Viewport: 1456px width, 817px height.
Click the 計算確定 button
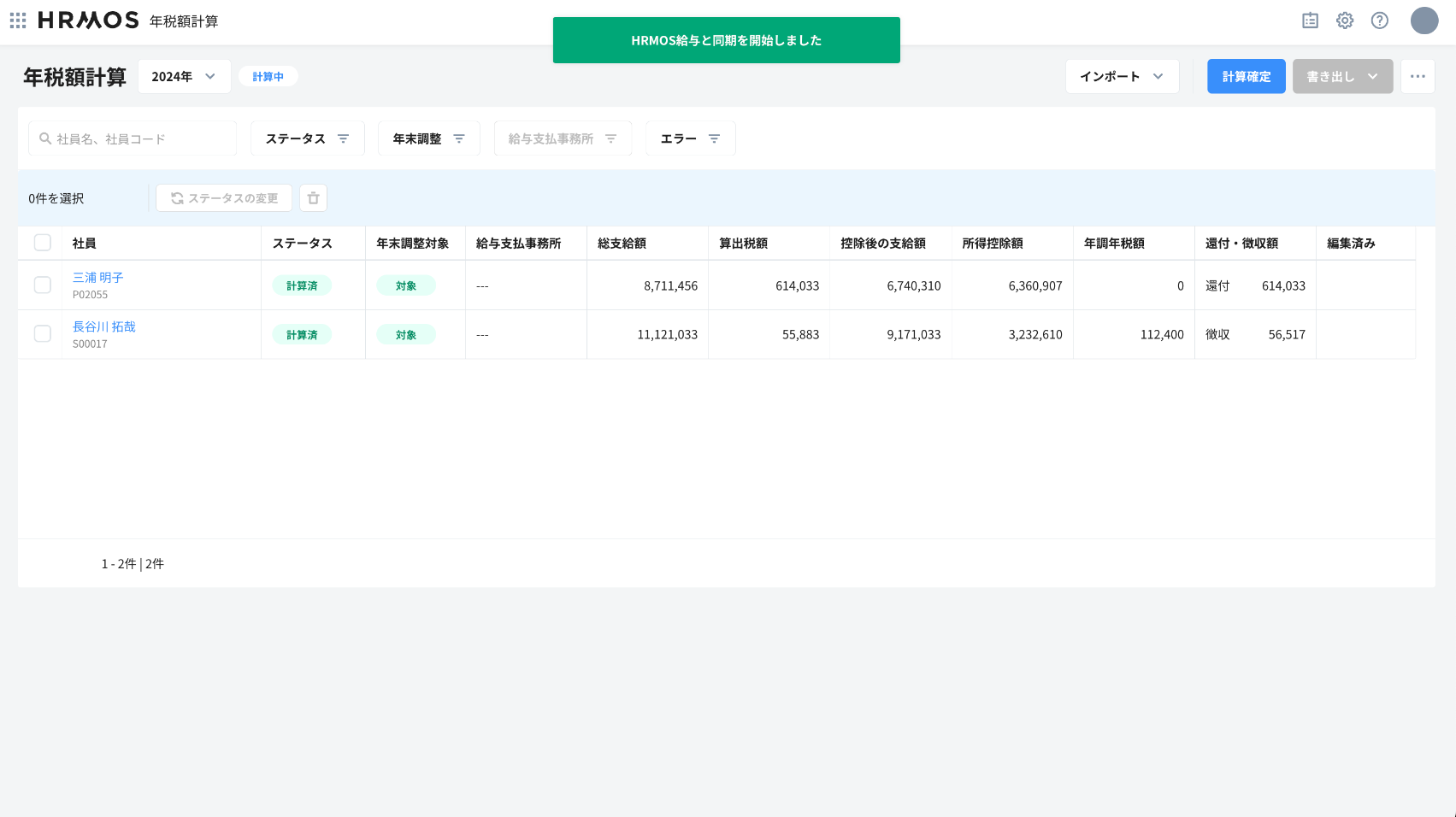coord(1246,77)
